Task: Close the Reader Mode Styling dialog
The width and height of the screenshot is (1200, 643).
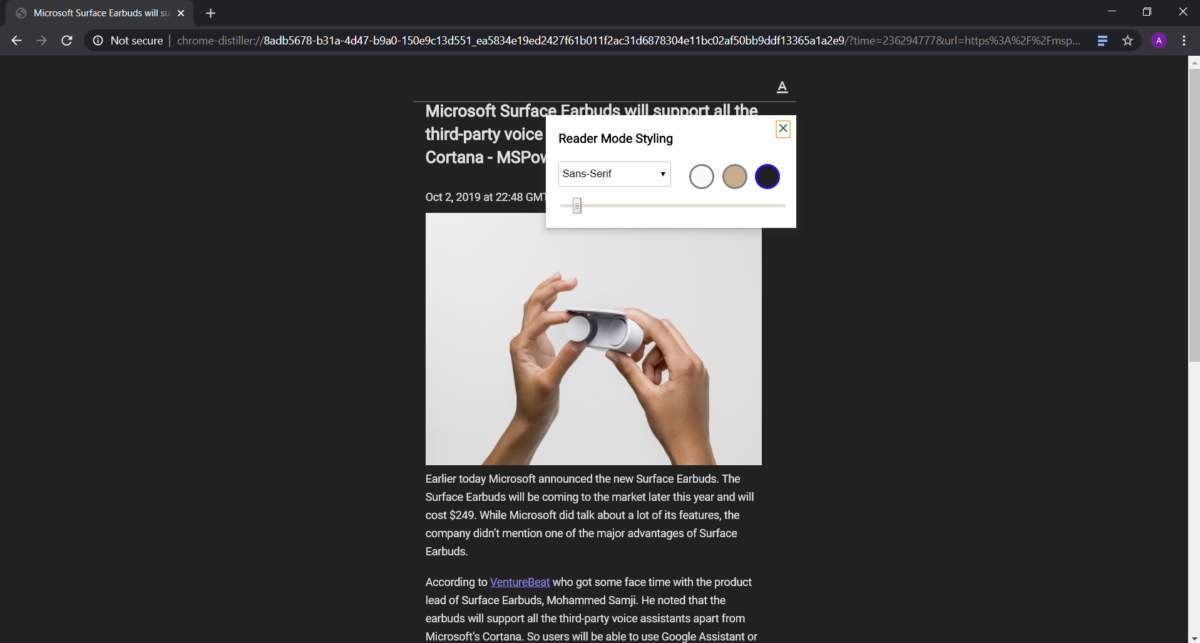Action: [x=783, y=128]
